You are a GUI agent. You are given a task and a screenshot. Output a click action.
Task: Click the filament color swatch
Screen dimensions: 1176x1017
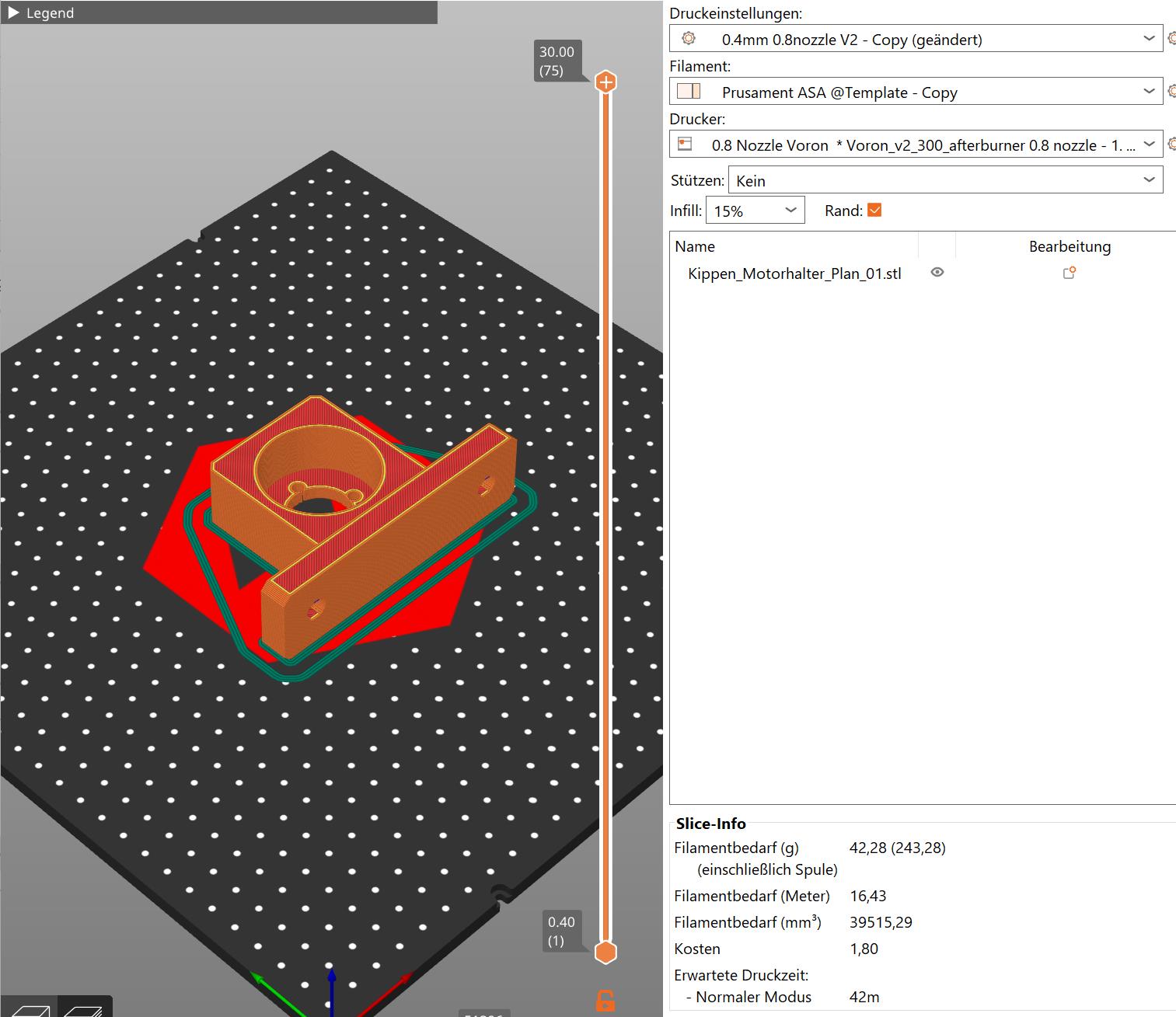tap(689, 91)
